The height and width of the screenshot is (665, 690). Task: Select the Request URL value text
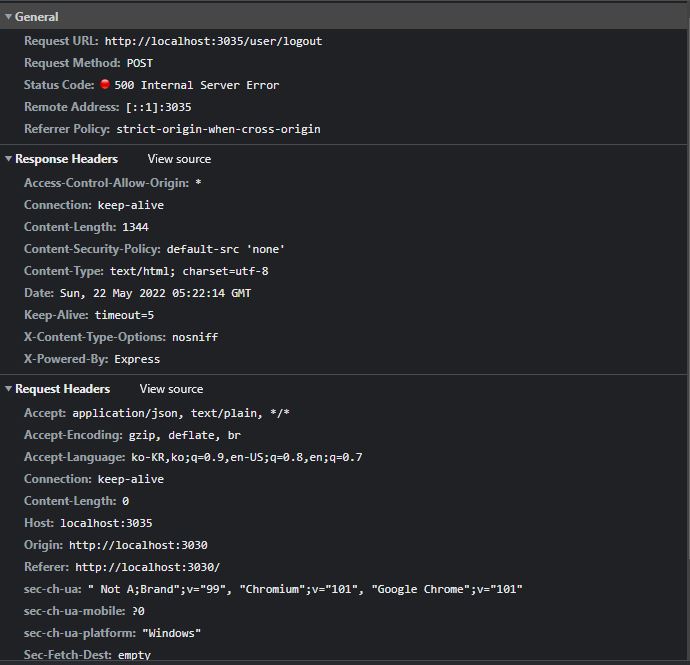tap(213, 41)
